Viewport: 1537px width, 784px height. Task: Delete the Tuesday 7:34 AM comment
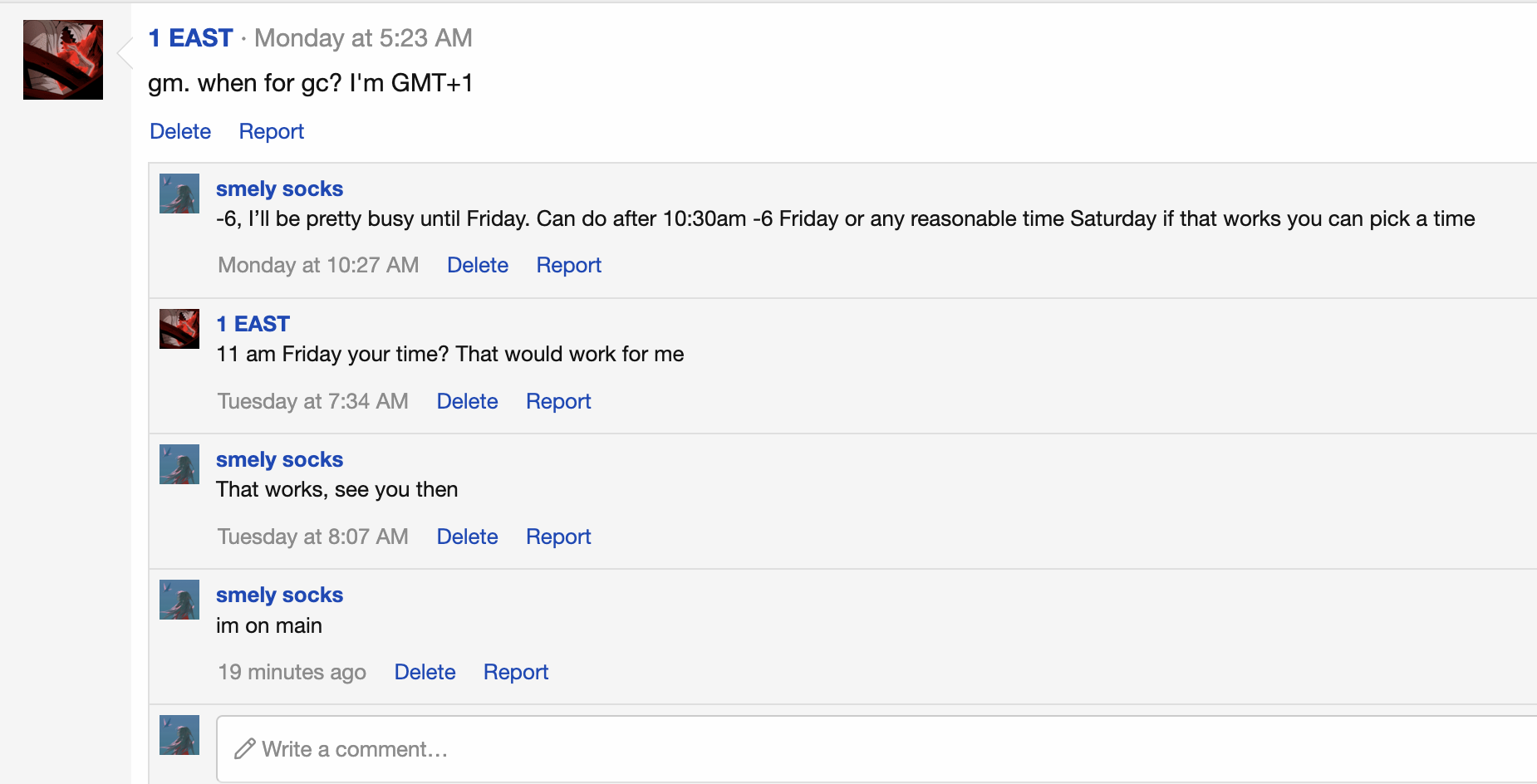[x=468, y=401]
